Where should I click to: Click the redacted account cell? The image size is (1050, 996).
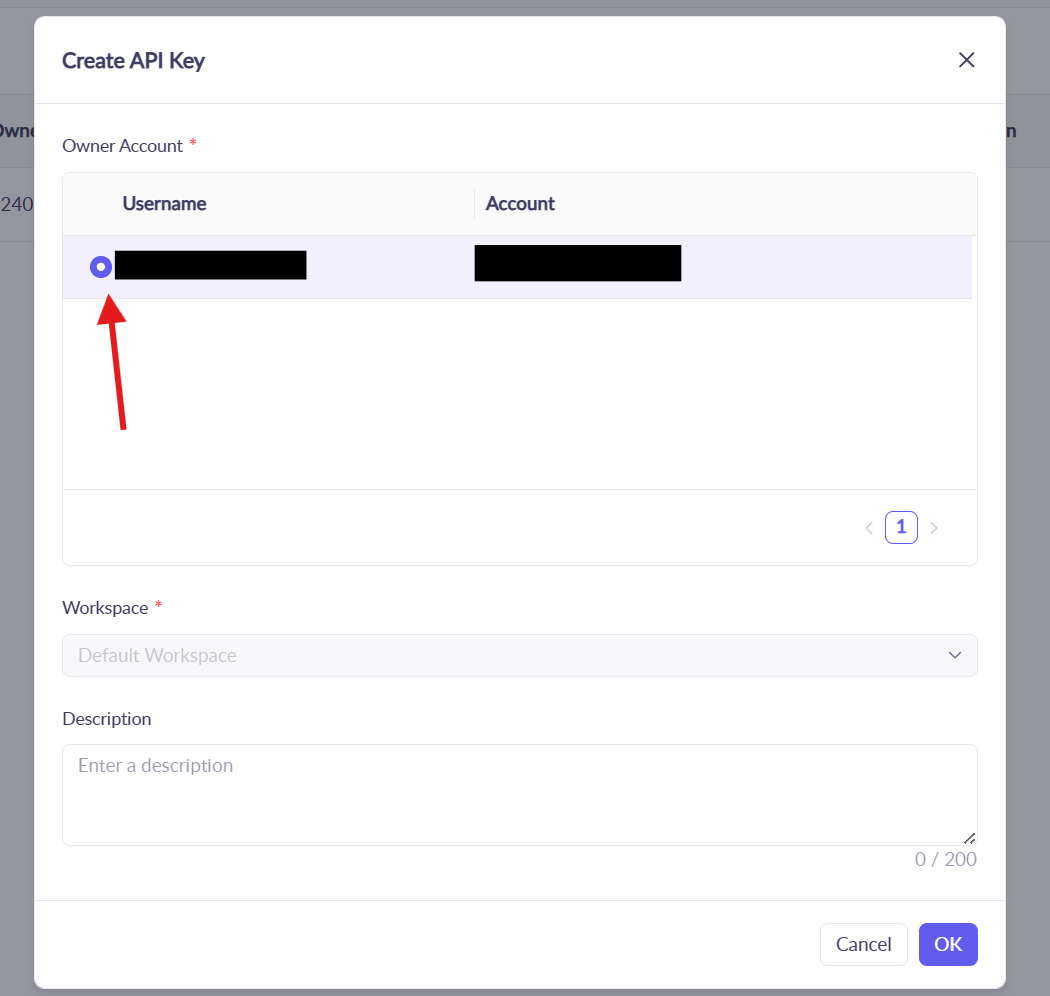[x=578, y=263]
